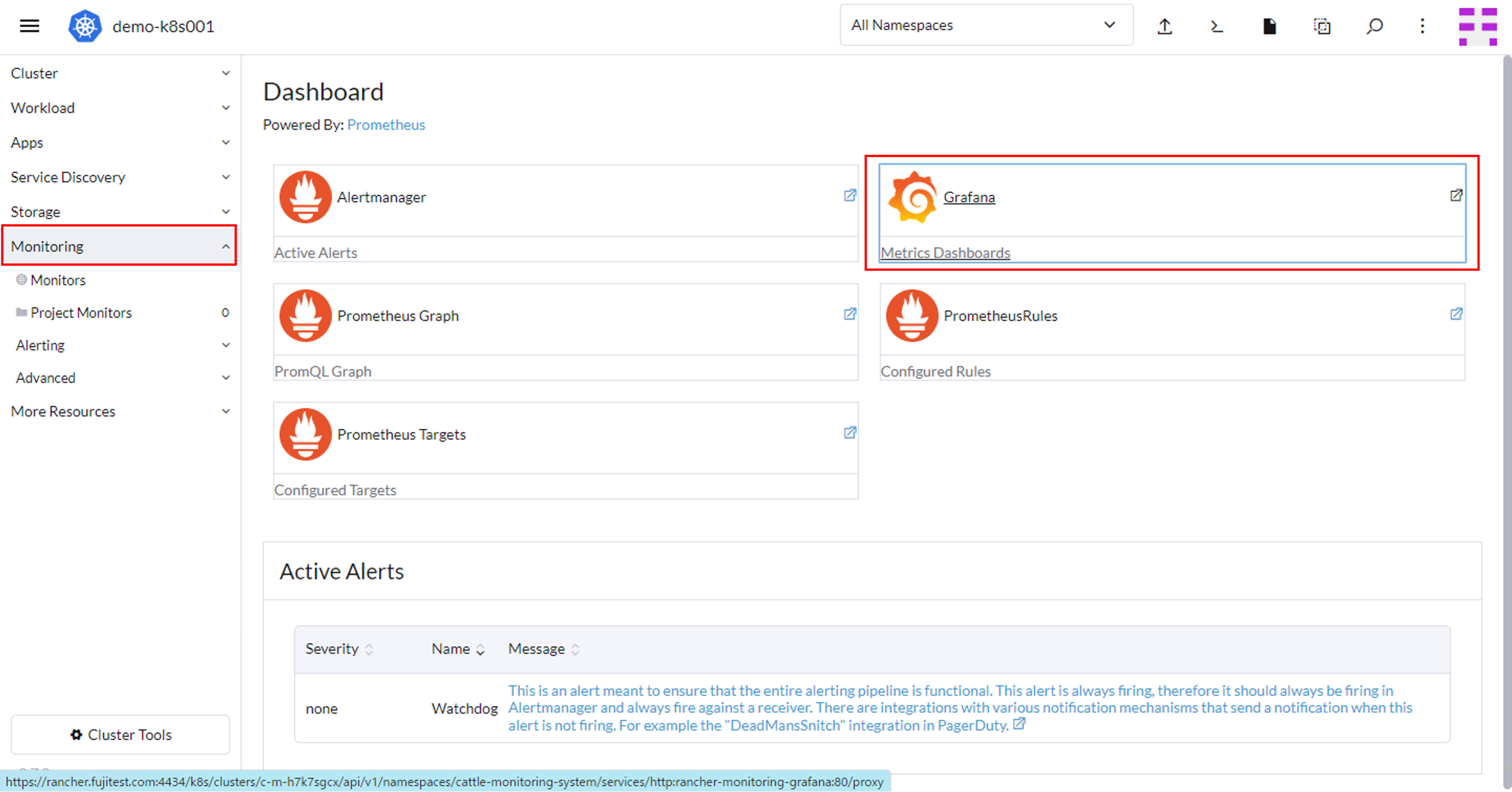
Task: Click the Prometheus powered-by link
Action: tap(386, 125)
